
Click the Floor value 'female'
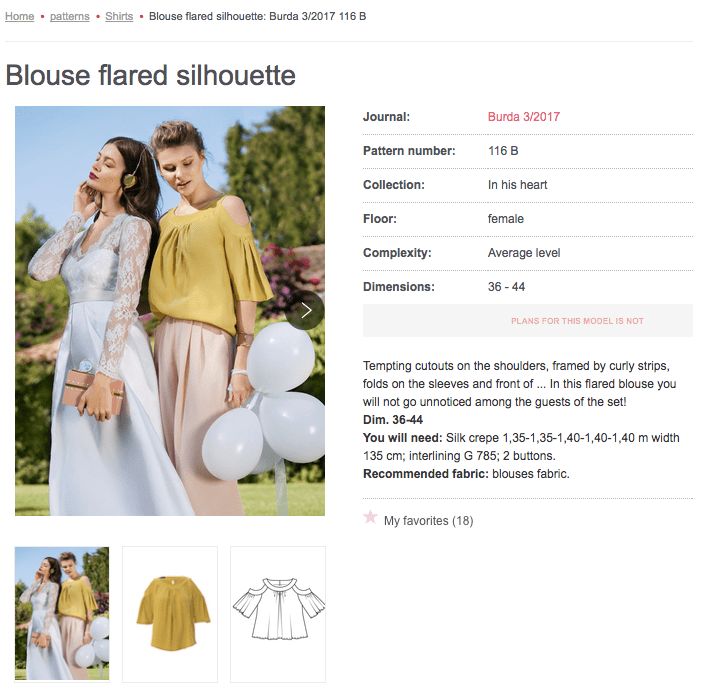pos(506,219)
